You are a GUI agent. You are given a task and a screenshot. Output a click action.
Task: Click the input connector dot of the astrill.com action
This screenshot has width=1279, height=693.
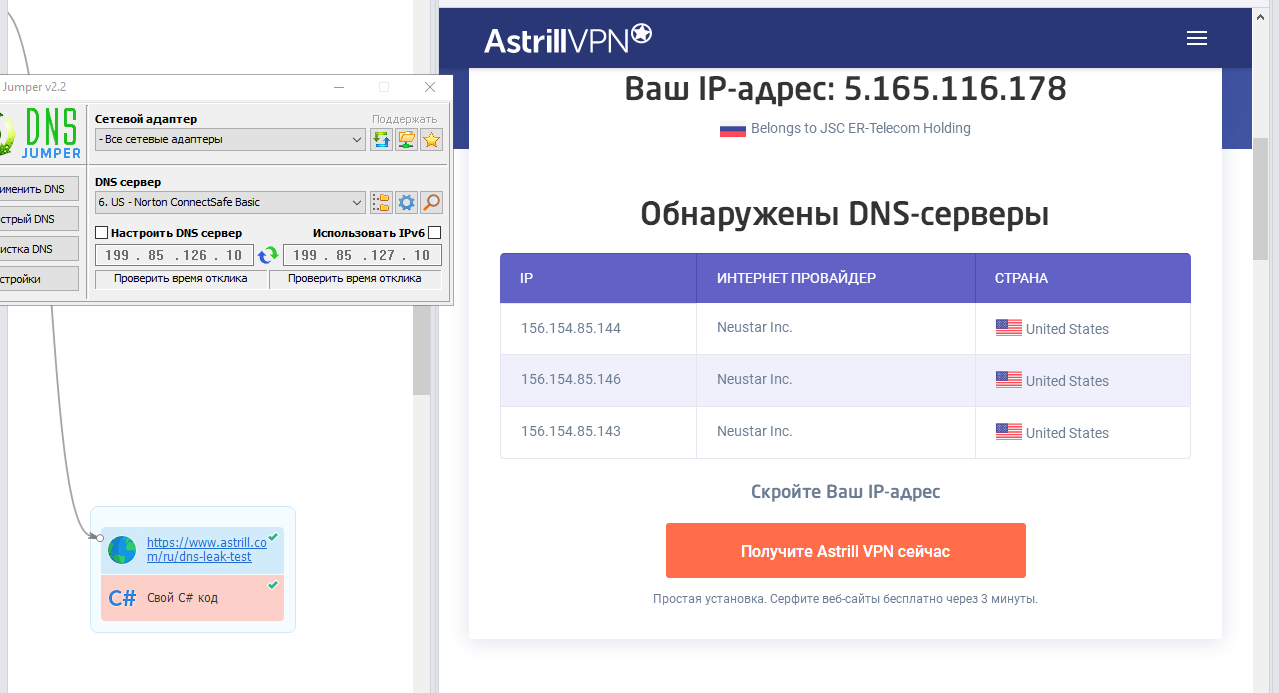coord(100,538)
